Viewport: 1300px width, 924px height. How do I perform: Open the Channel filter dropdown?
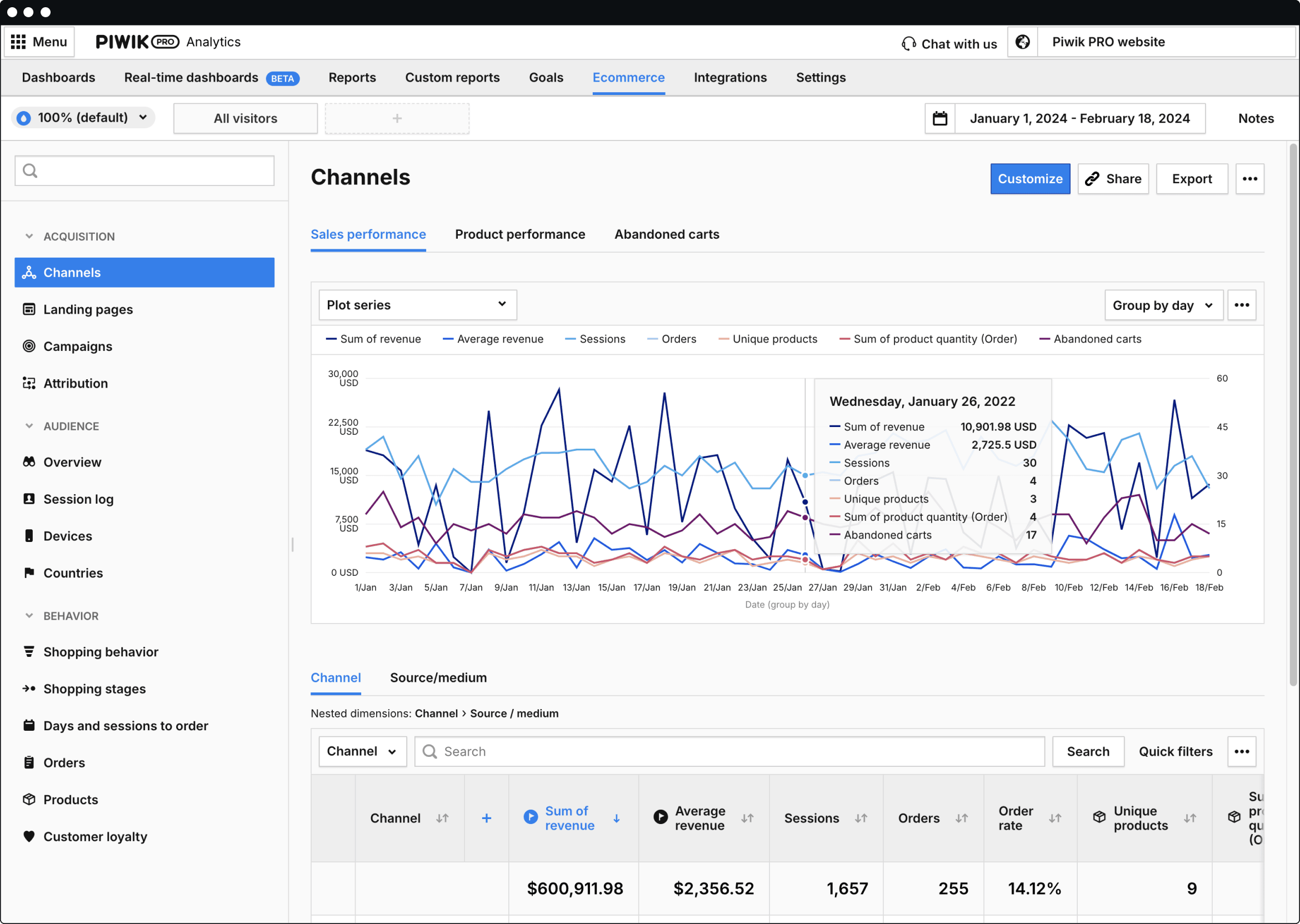[362, 752]
